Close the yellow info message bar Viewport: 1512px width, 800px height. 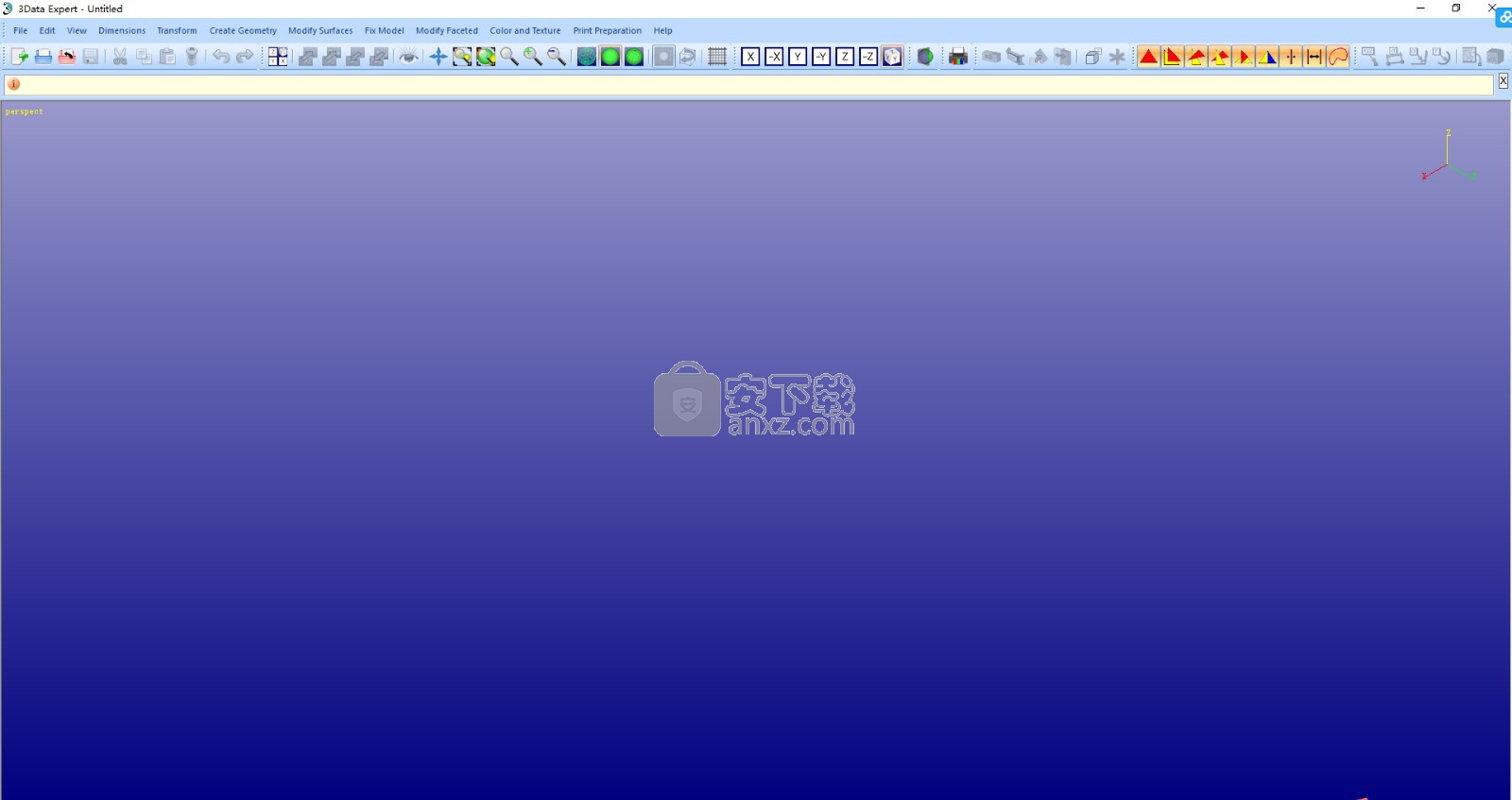[1503, 82]
